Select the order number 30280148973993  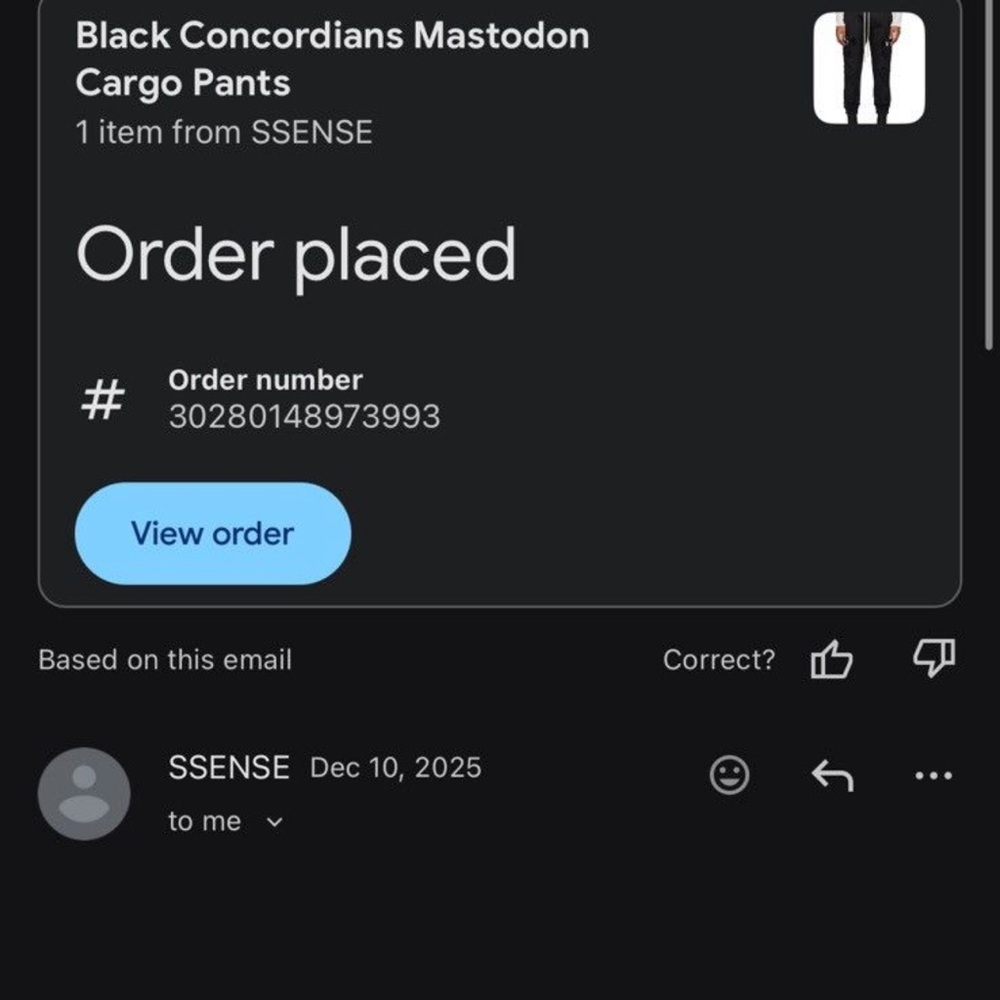click(307, 416)
